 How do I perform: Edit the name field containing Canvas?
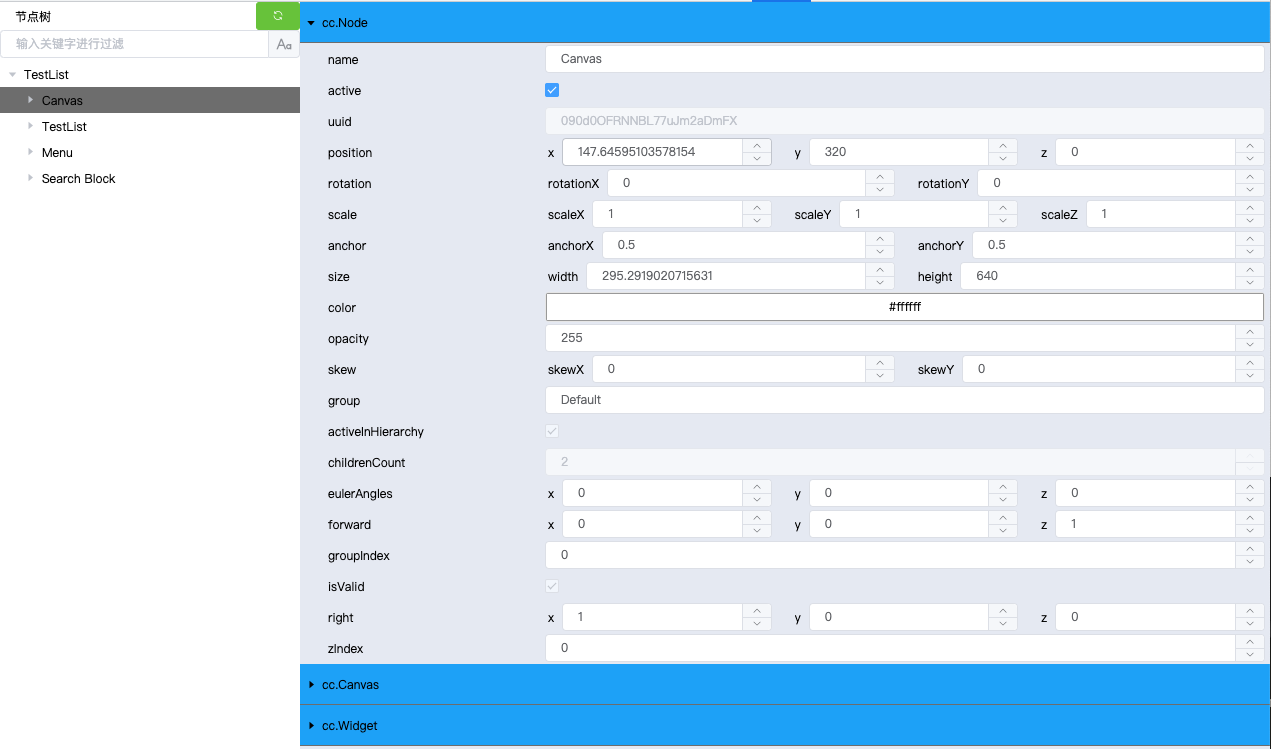pyautogui.click(x=905, y=59)
